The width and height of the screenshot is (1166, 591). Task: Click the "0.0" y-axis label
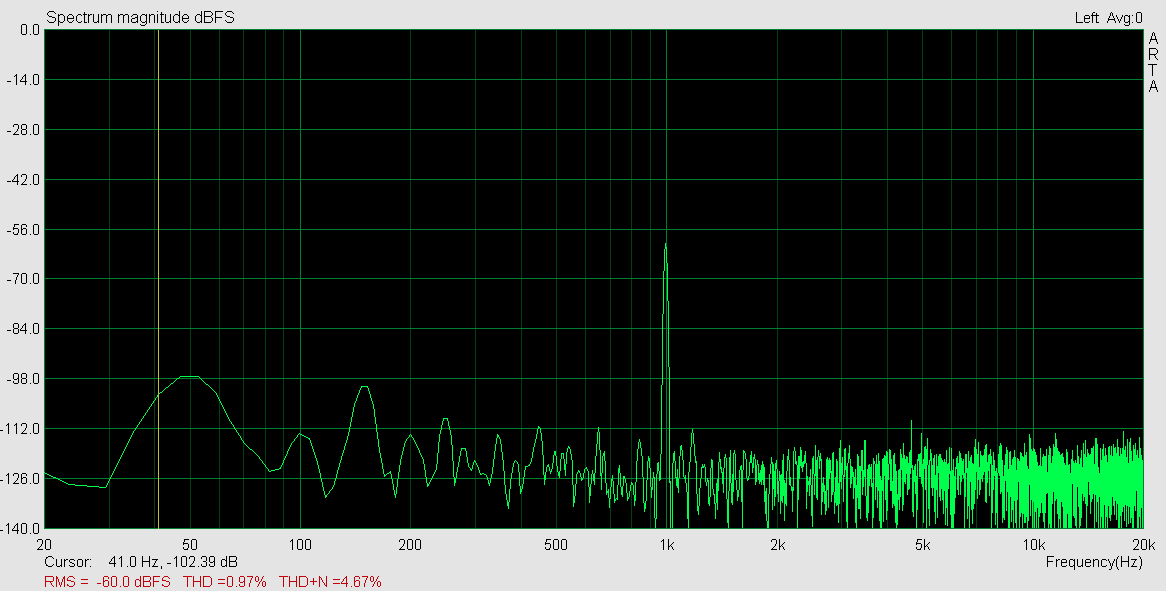[30, 30]
